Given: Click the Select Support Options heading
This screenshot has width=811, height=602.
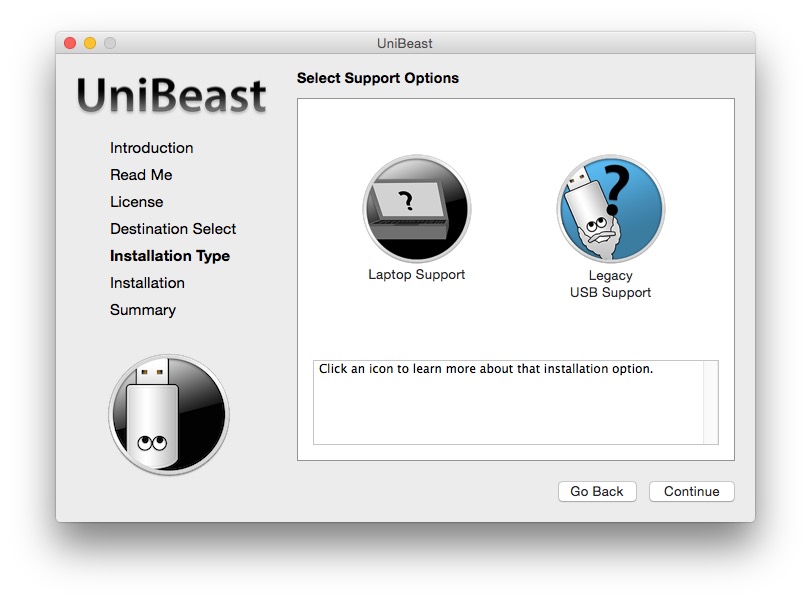Looking at the screenshot, I should point(378,78).
